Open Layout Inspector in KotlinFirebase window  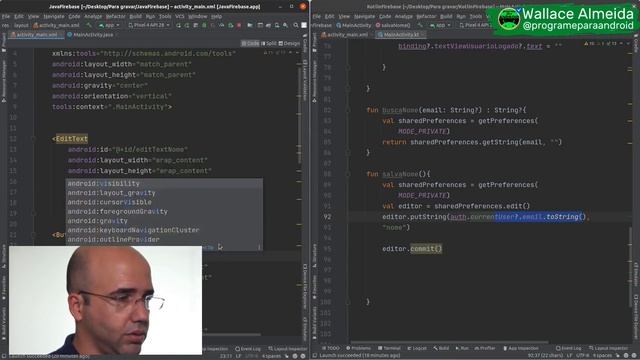pos(609,348)
